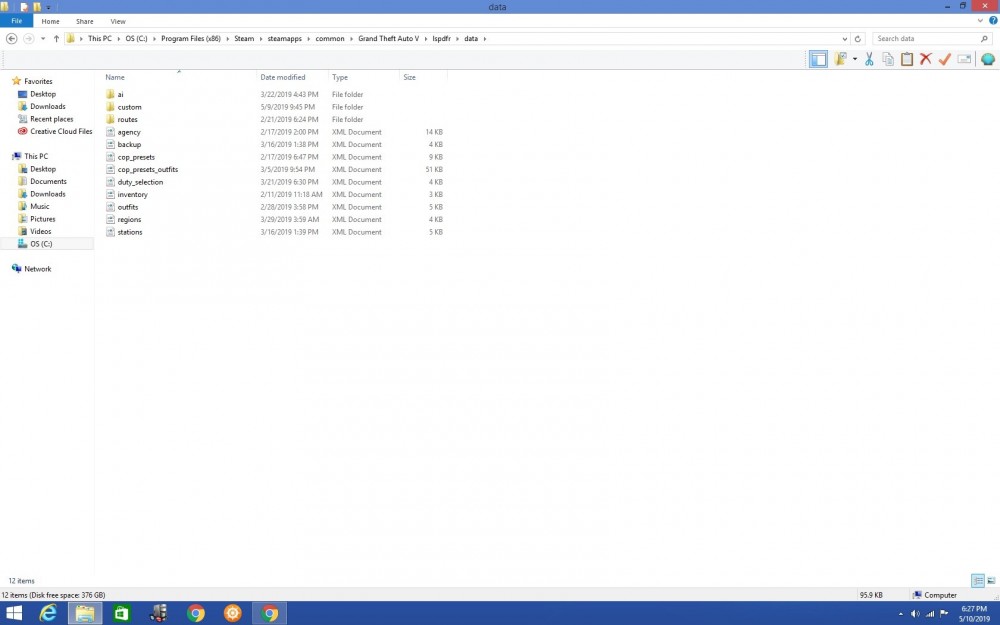The width and height of the screenshot is (1000, 625).
Task: Open the View ribbon tab
Action: click(118, 21)
